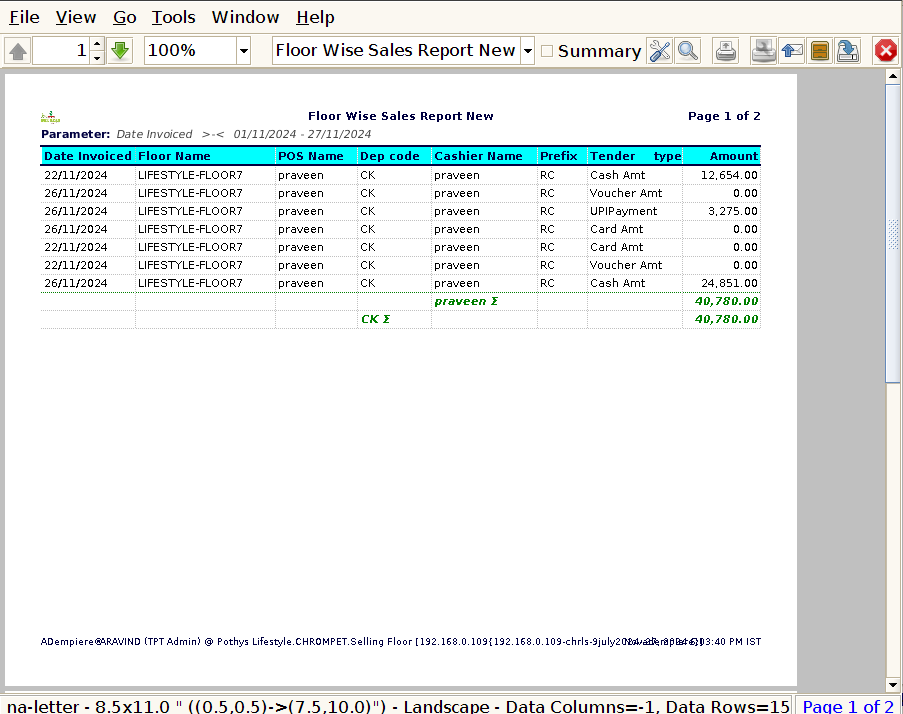This screenshot has height=714, width=903.
Task: Click the red close X toolbar icon
Action: pos(886,51)
